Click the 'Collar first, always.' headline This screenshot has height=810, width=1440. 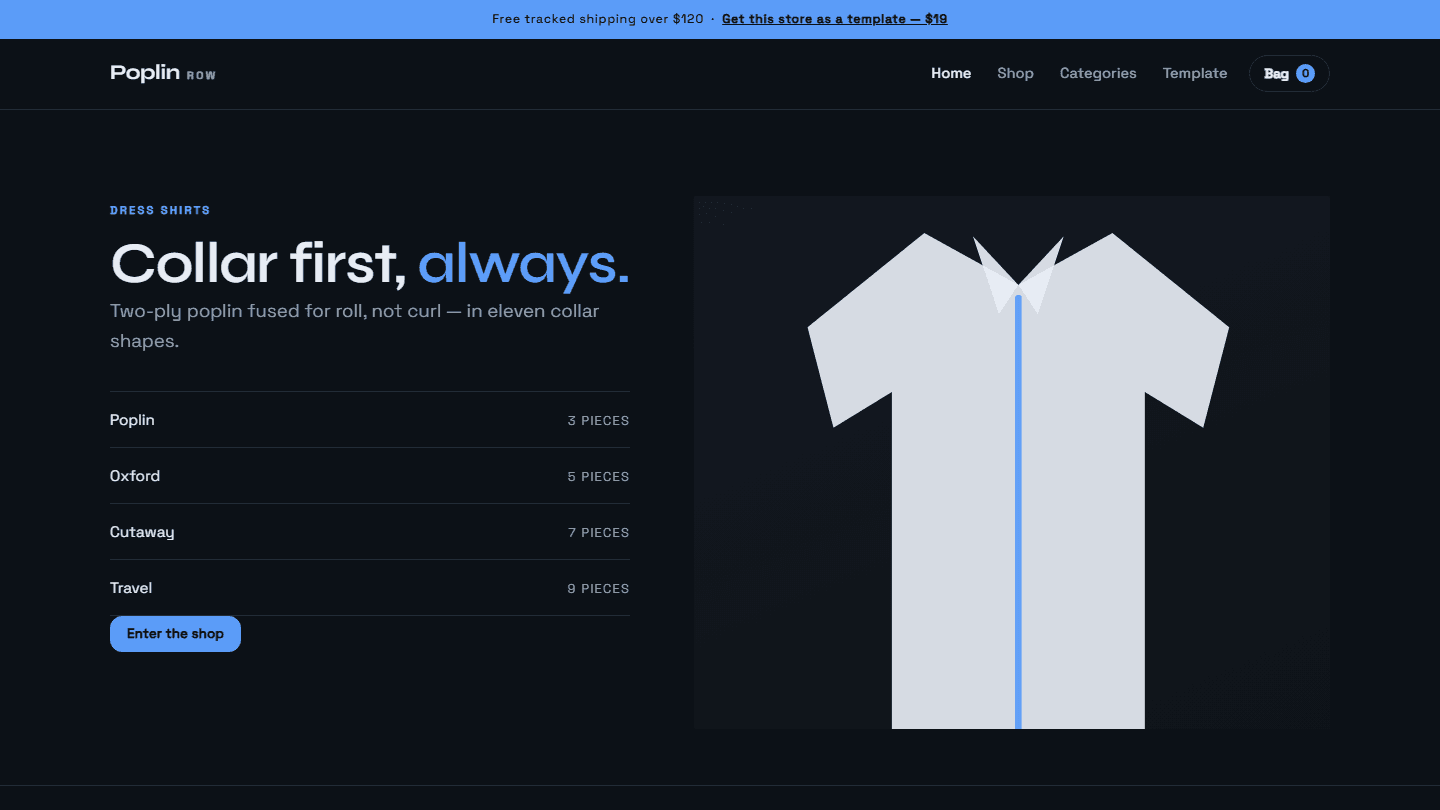[x=370, y=263]
